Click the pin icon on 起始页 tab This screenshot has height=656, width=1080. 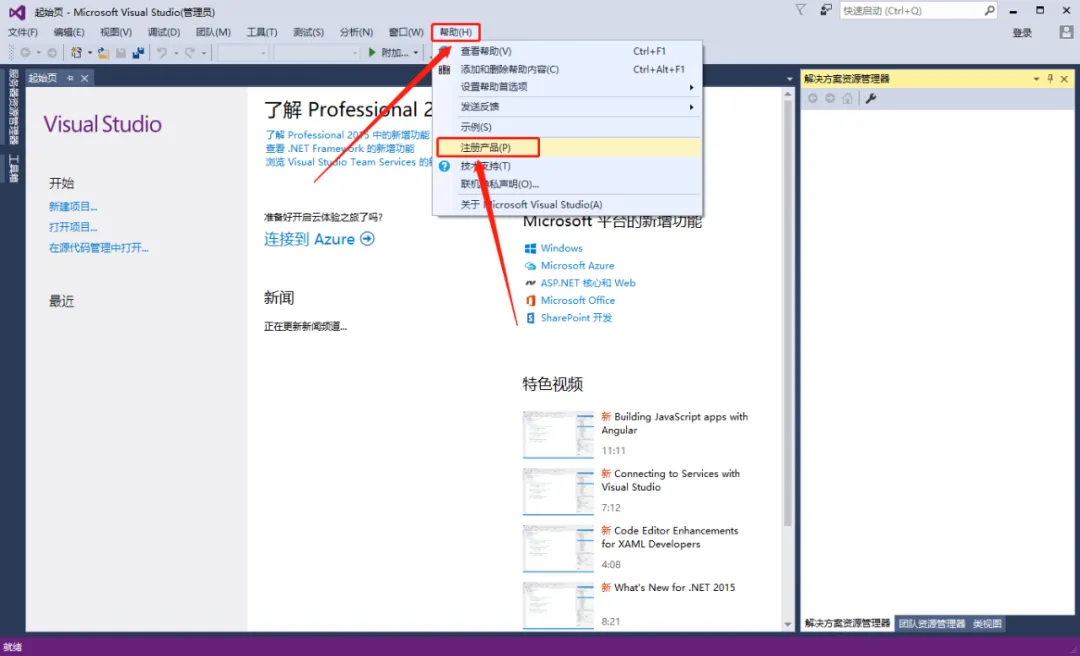70,79
